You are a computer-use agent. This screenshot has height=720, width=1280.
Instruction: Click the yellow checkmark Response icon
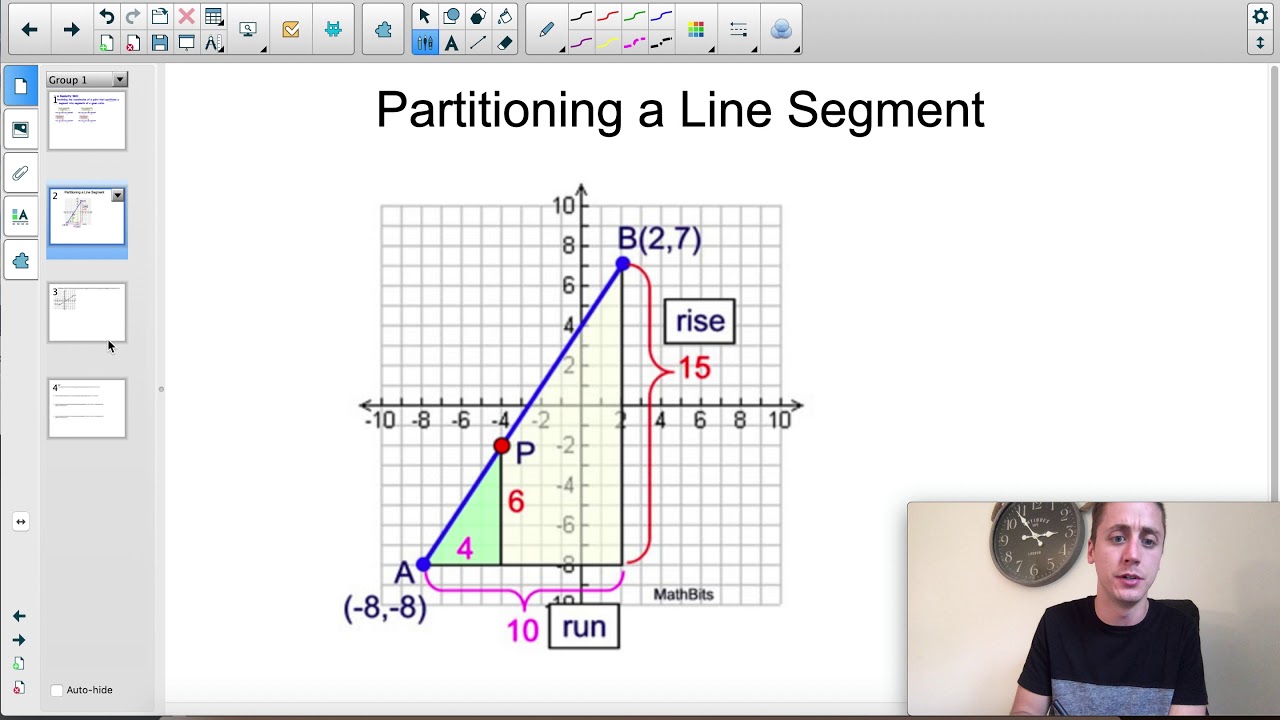click(291, 30)
